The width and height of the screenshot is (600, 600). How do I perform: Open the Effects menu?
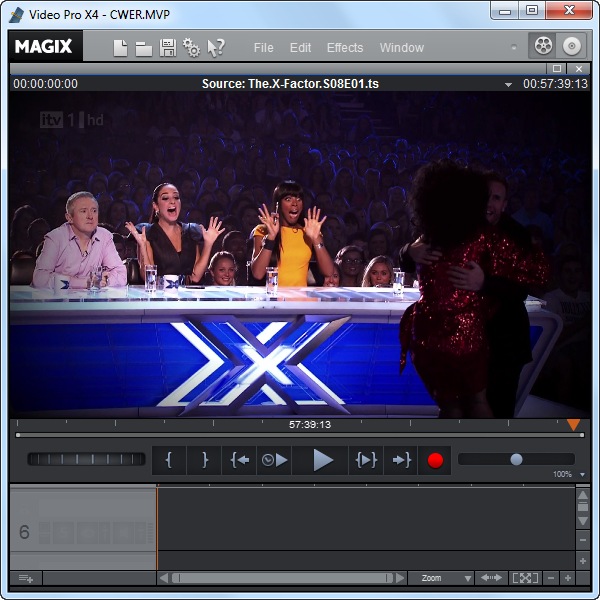tap(345, 48)
